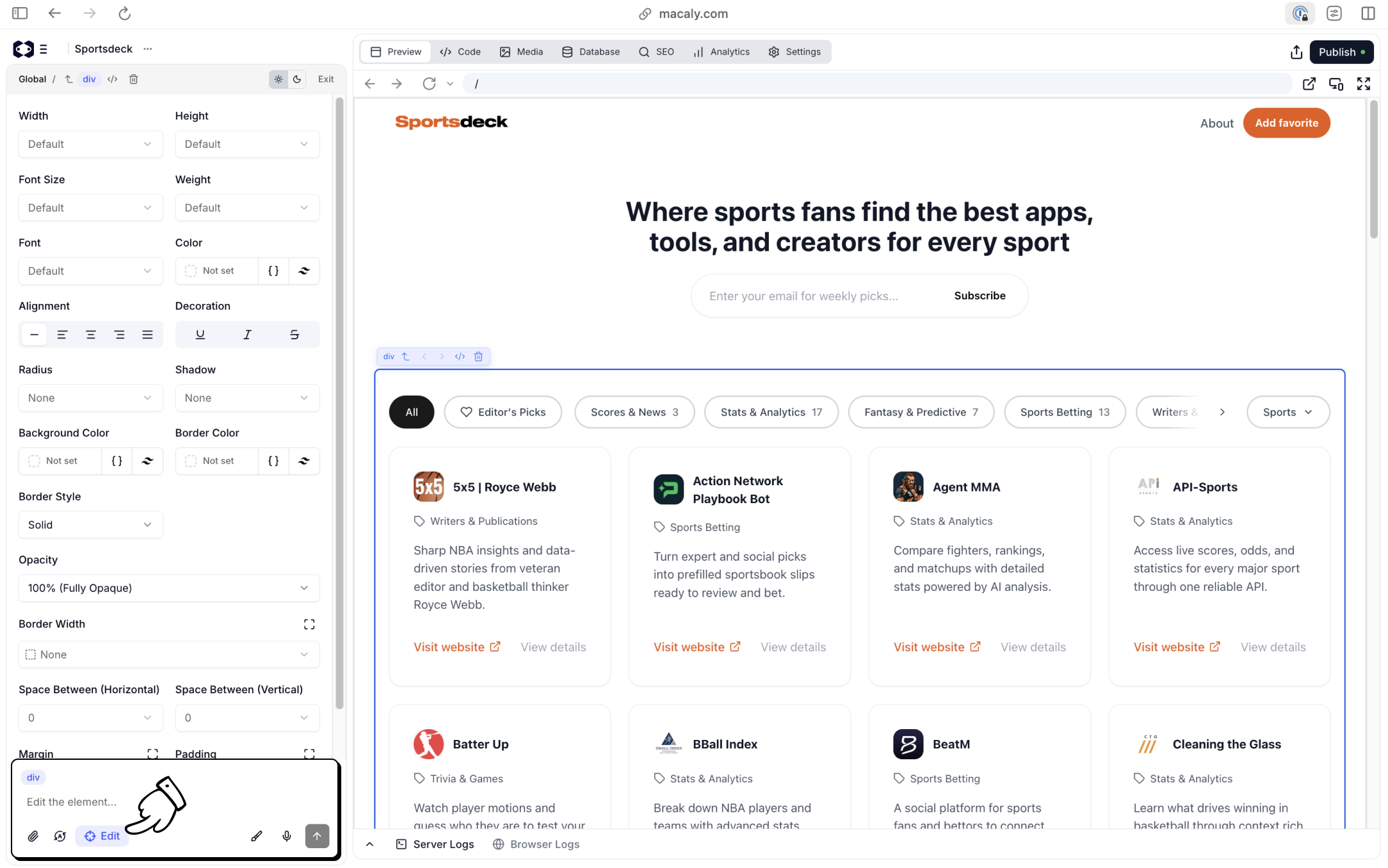
Task: Toggle italic text decoration
Action: (x=247, y=335)
